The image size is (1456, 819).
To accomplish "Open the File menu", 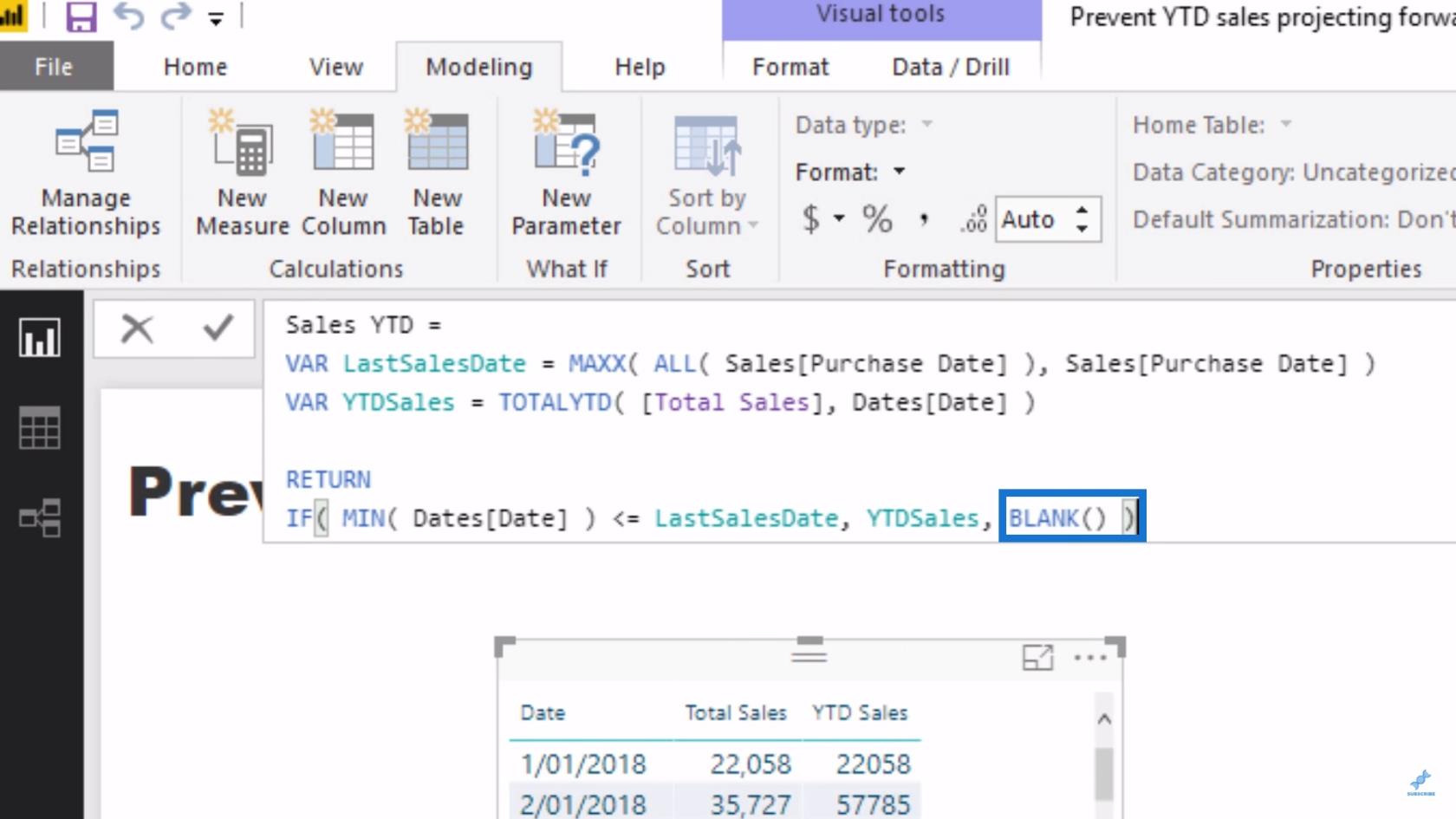I will point(54,67).
